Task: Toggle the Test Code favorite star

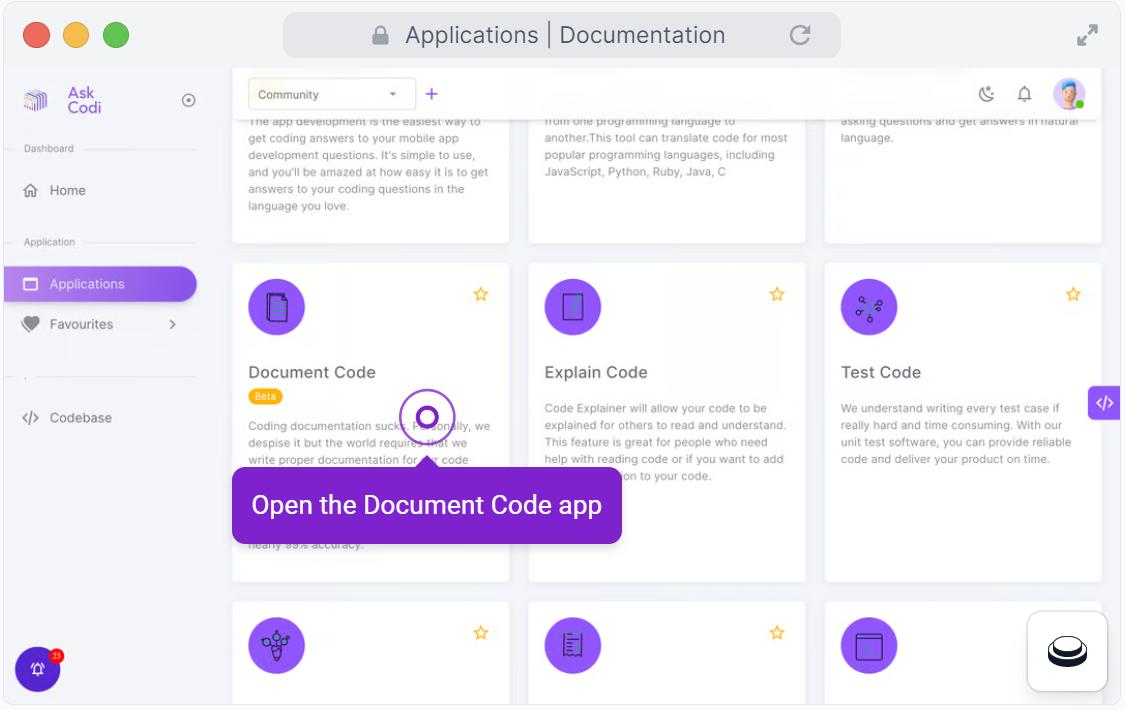Action: (1073, 294)
